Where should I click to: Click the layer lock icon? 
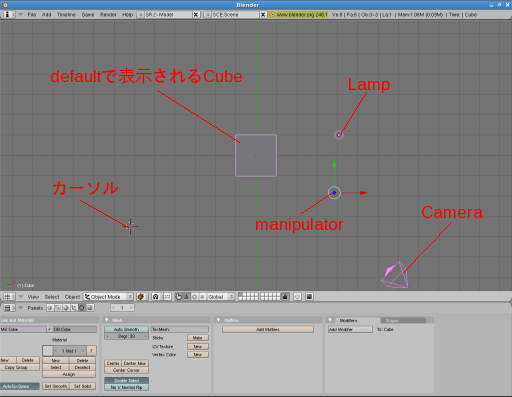tap(285, 297)
